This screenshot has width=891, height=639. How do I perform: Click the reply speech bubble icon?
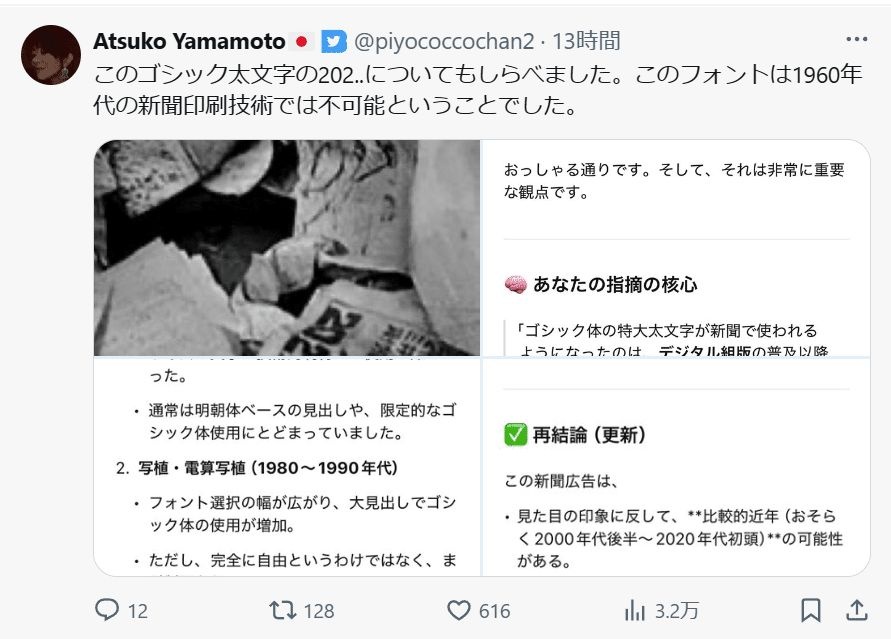107,610
